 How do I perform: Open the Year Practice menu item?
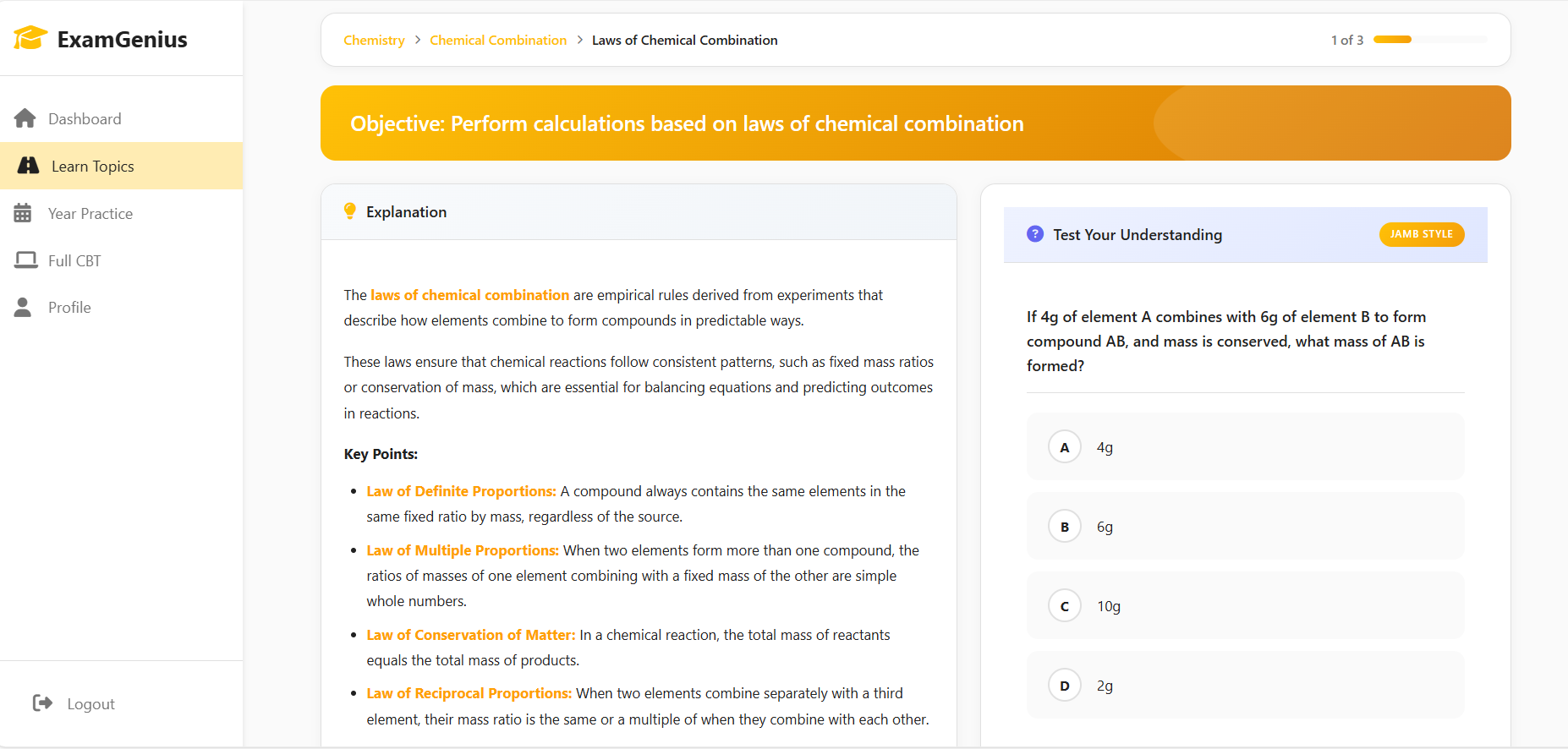point(122,213)
